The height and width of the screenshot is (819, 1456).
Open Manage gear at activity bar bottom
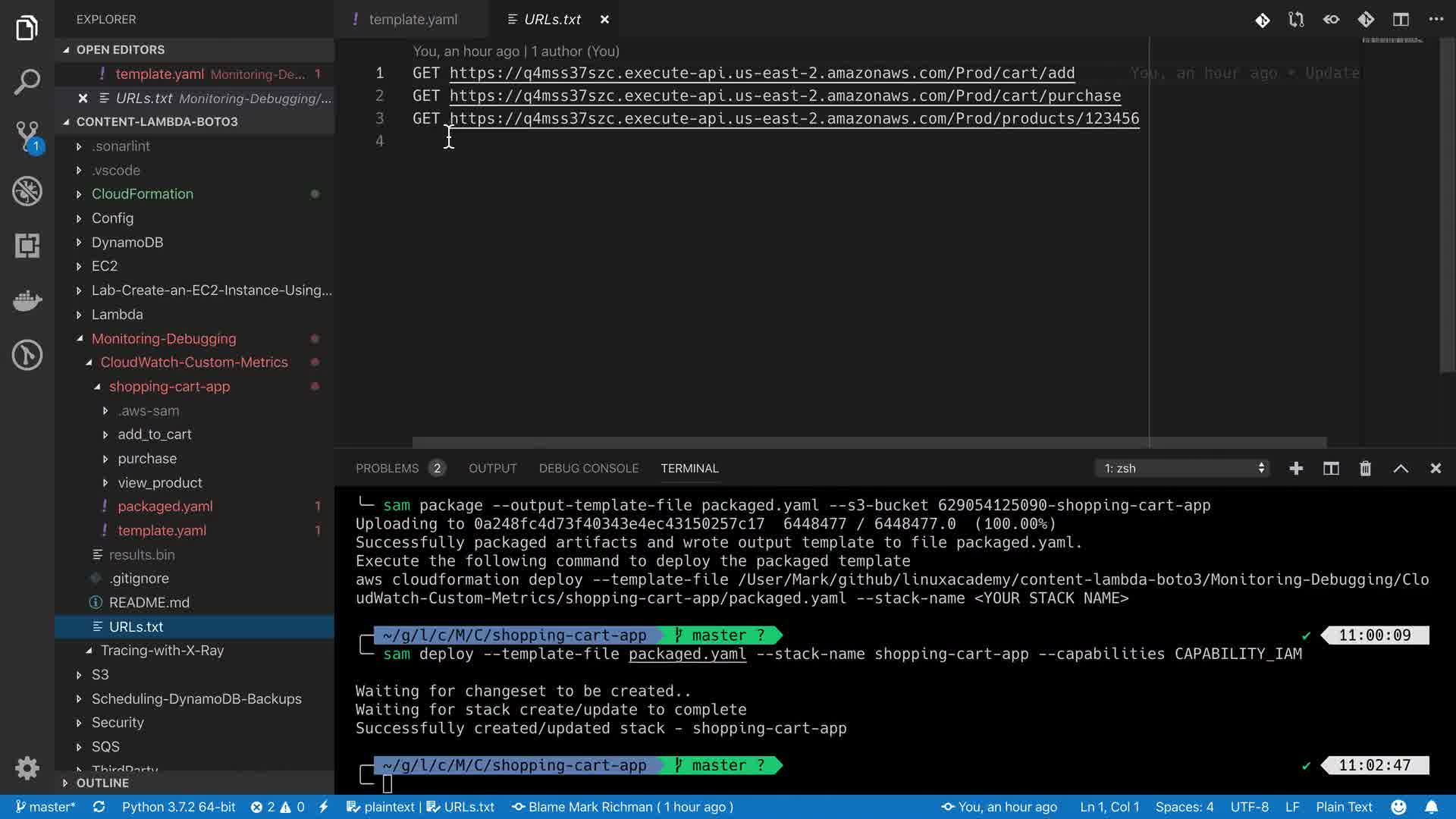27,768
